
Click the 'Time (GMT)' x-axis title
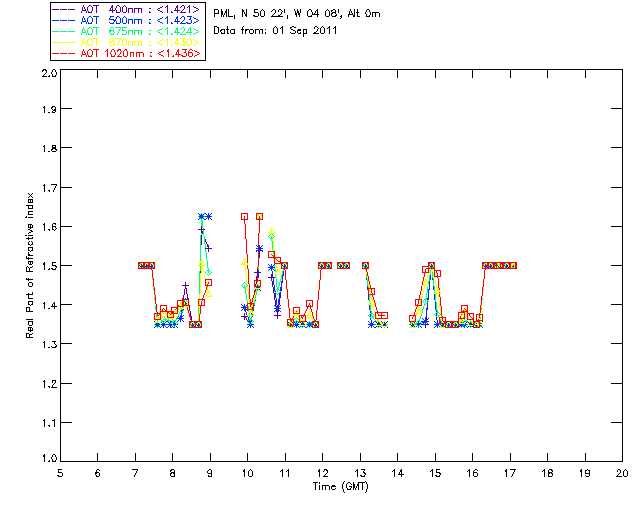tap(340, 487)
